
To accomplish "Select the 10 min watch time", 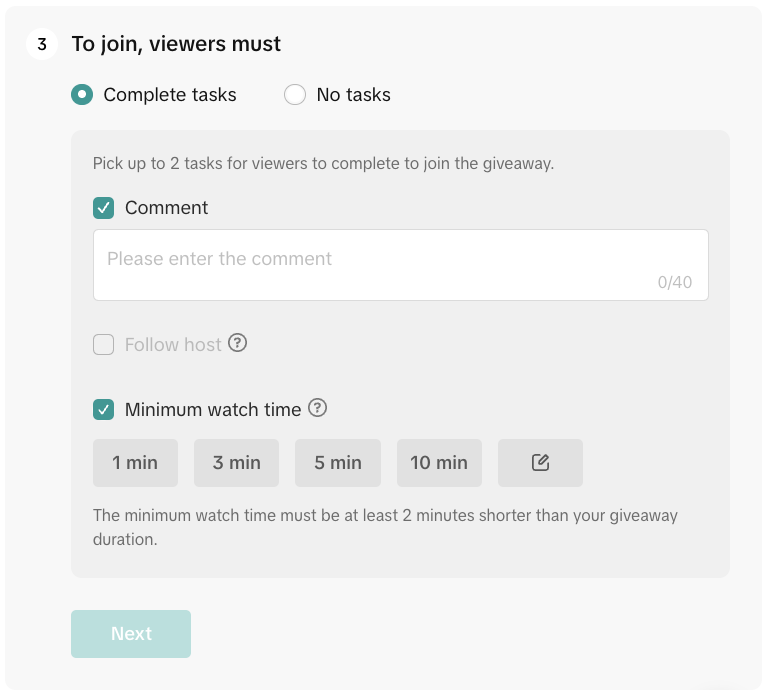I will 439,463.
